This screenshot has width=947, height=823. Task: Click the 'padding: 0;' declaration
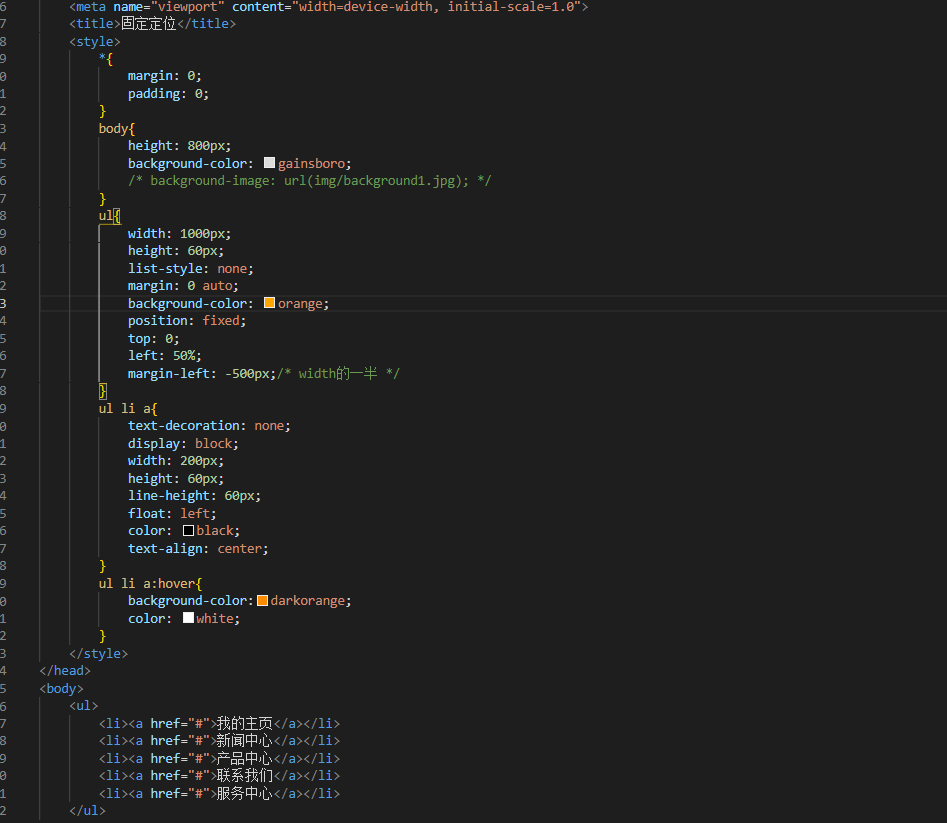tap(168, 94)
